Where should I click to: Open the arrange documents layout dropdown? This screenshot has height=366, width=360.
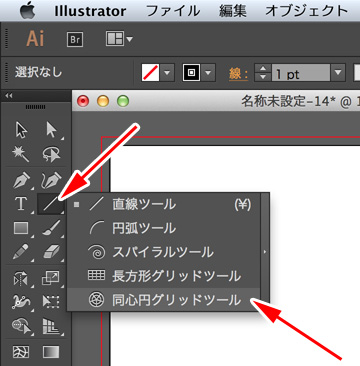[x=119, y=39]
